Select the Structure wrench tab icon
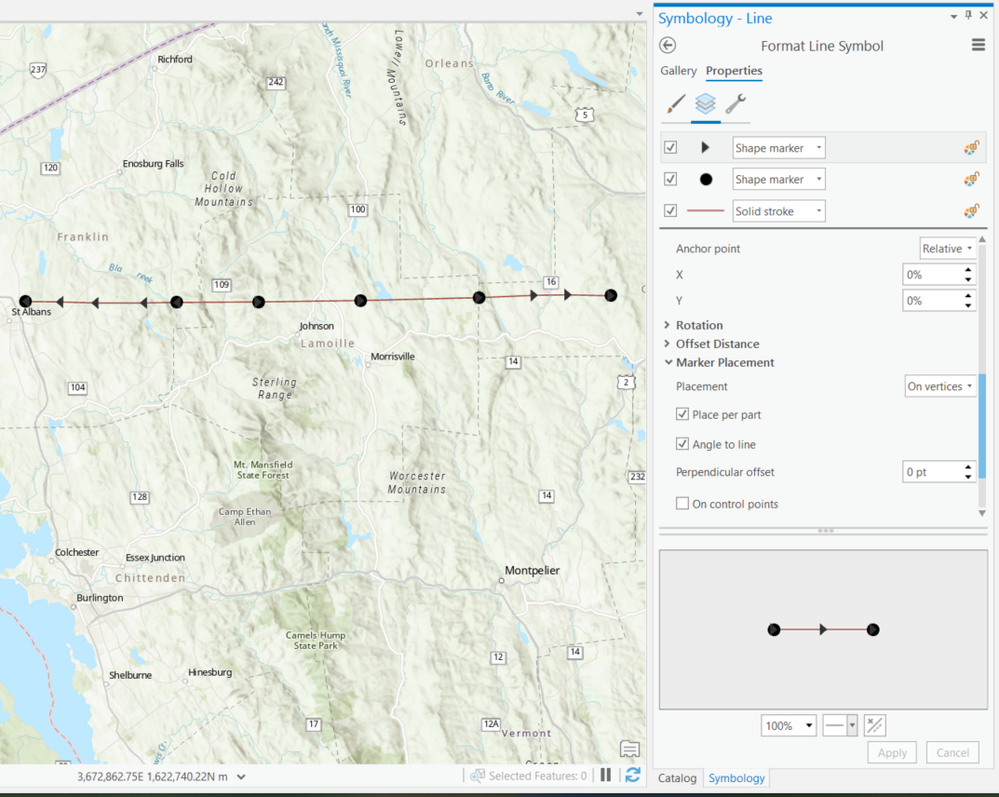The image size is (999, 797). tap(735, 104)
